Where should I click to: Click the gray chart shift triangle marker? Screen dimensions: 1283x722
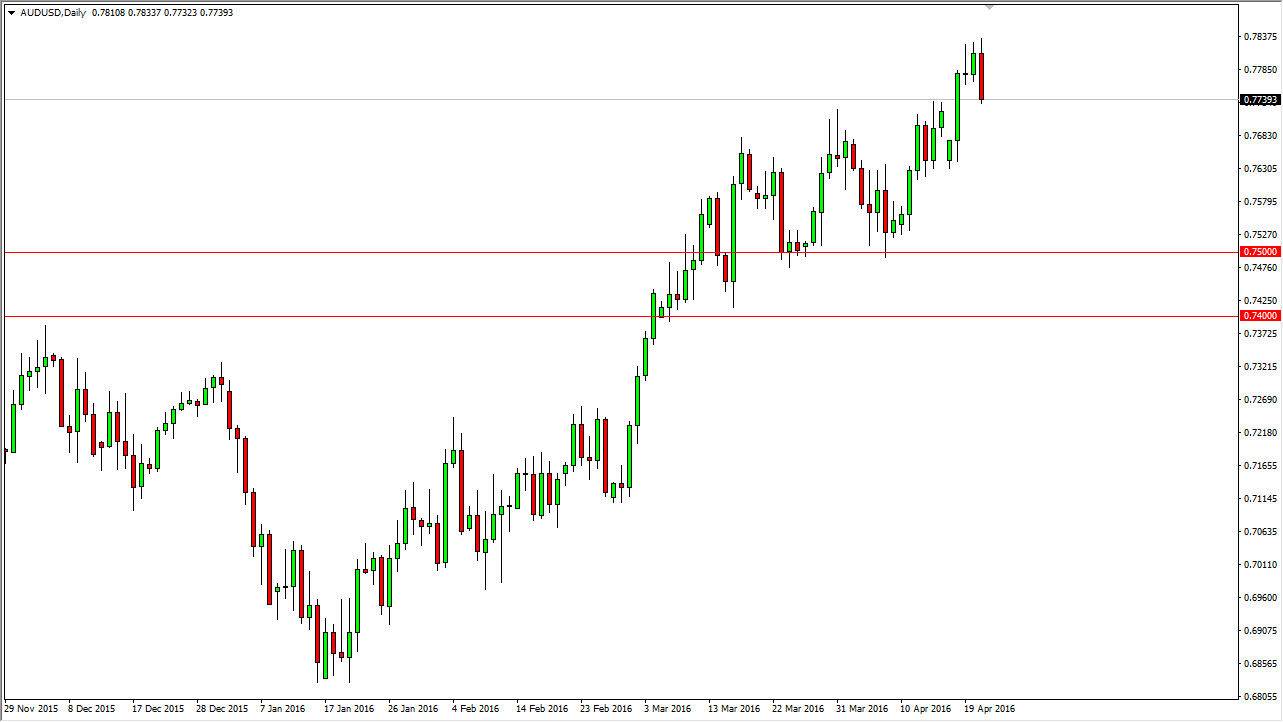pos(991,7)
